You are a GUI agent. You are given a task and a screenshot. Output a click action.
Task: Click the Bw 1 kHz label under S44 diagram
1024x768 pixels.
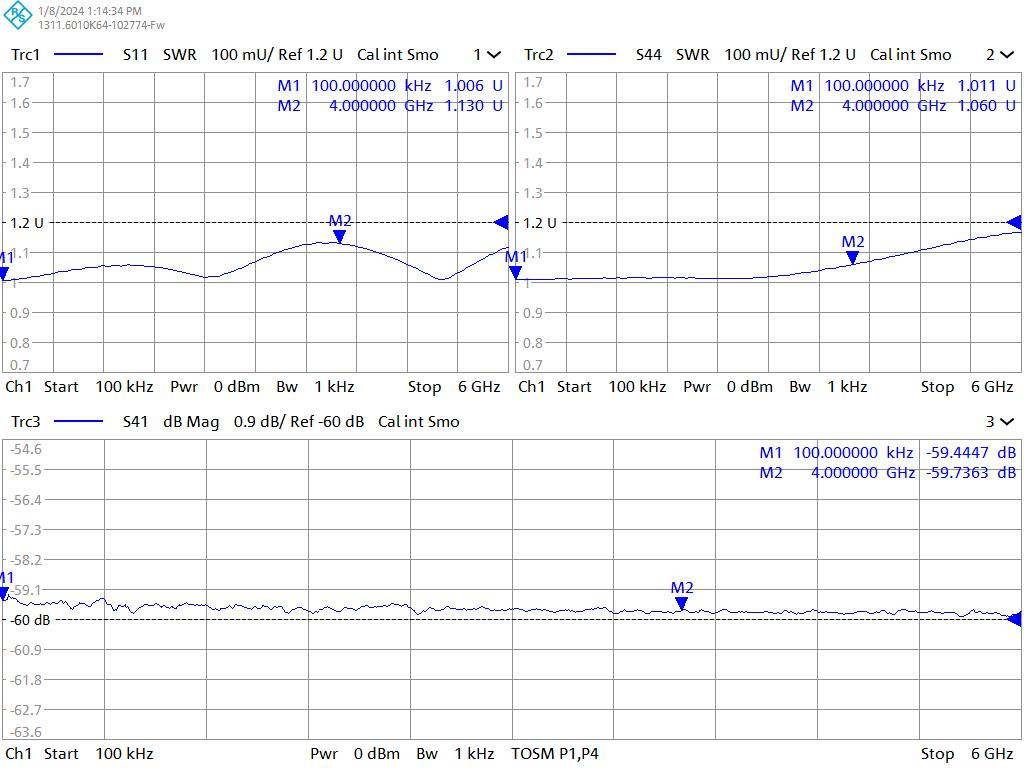(827, 387)
